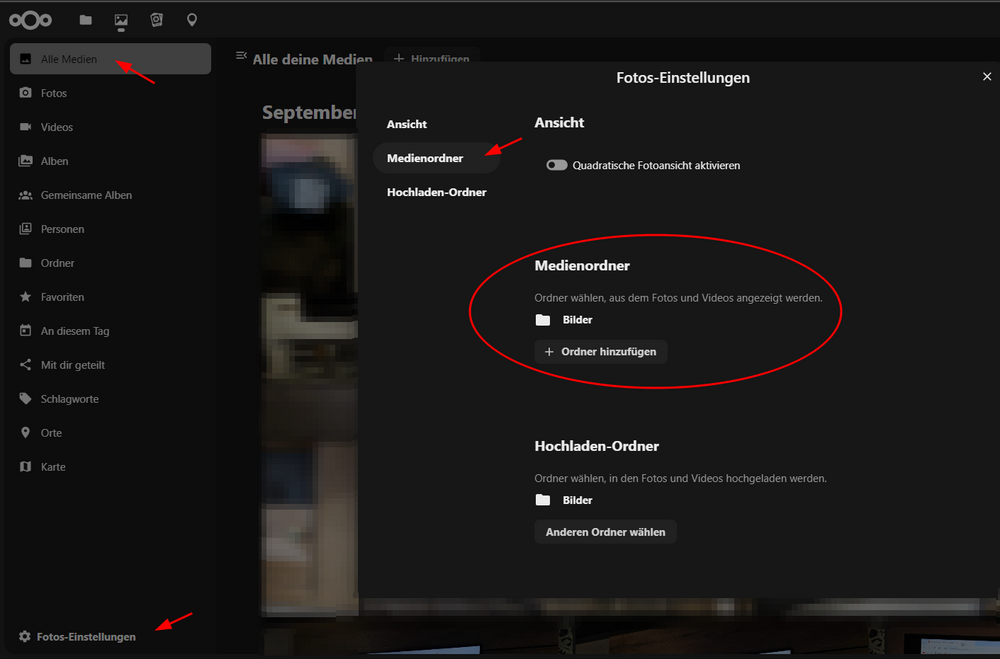Open Schlagworte tag entry in sidebar

click(110, 399)
